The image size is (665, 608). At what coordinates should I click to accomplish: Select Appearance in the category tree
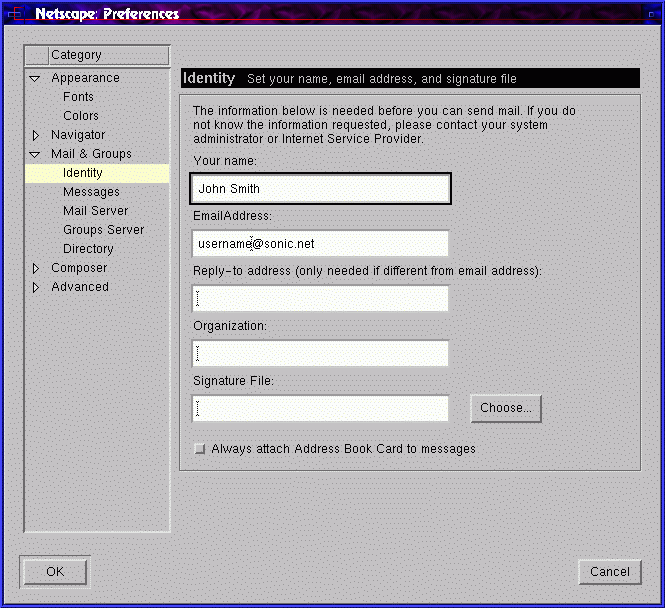(x=85, y=78)
